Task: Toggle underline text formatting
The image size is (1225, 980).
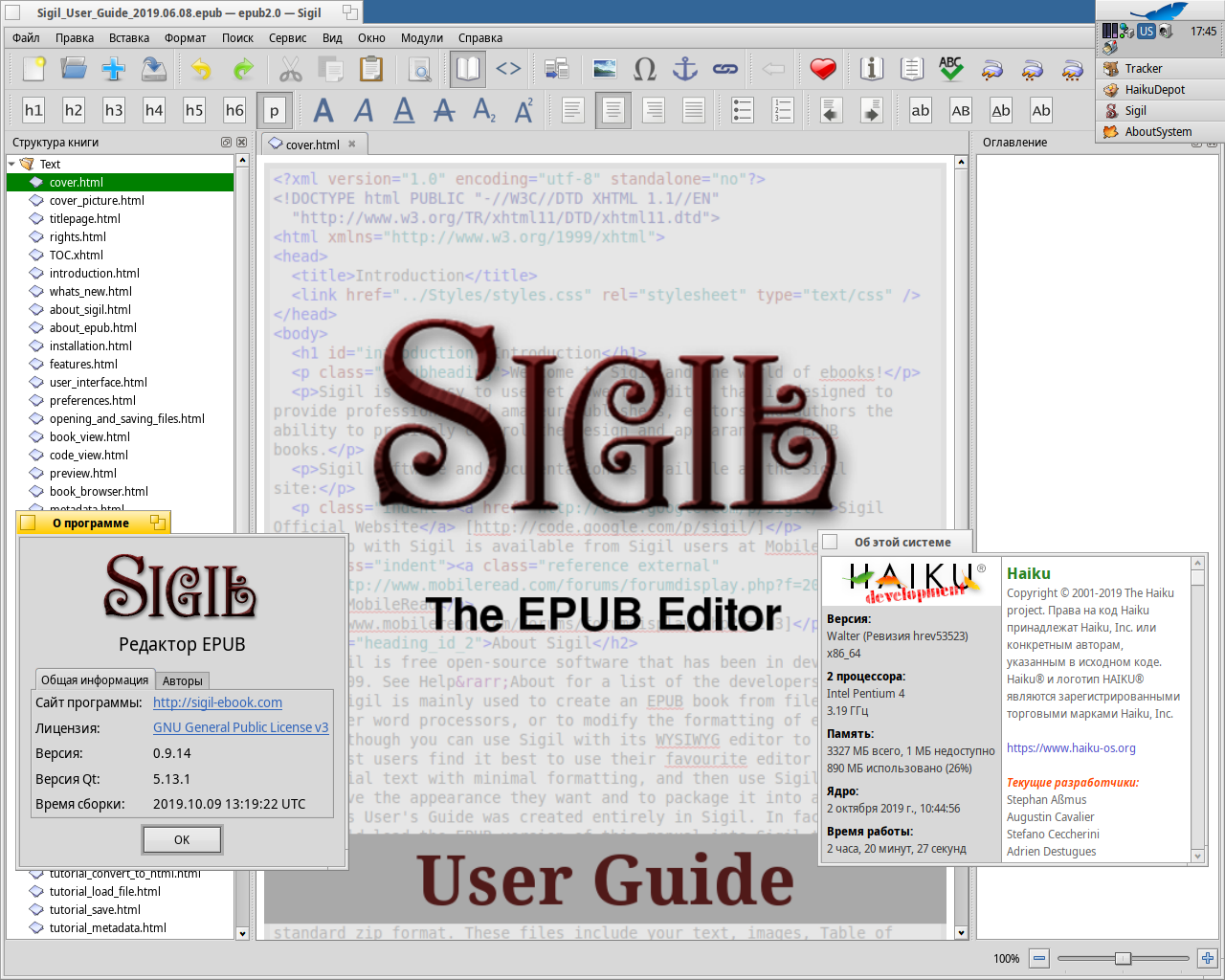Action: [404, 110]
